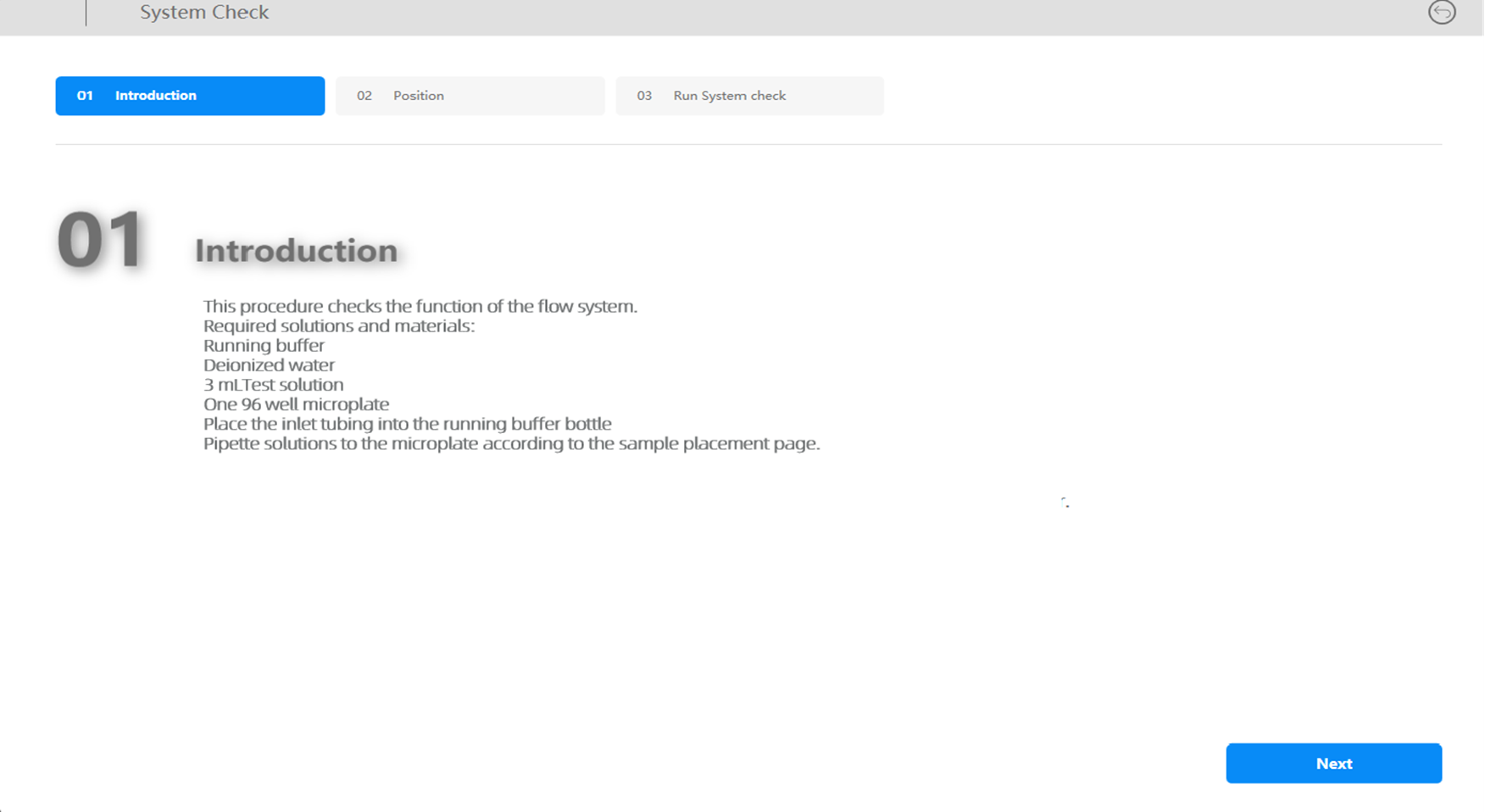Click the 03 number beside Run System check

(x=644, y=96)
